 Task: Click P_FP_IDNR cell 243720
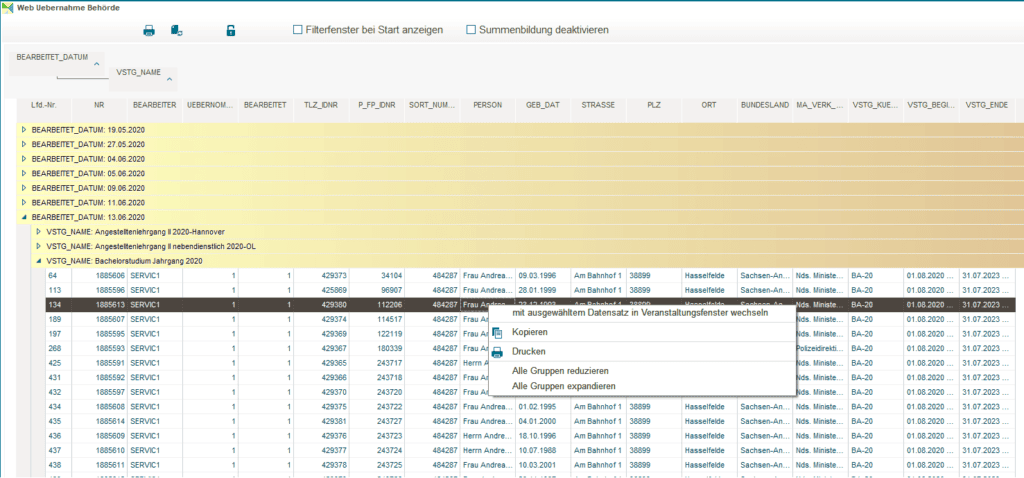coord(377,392)
